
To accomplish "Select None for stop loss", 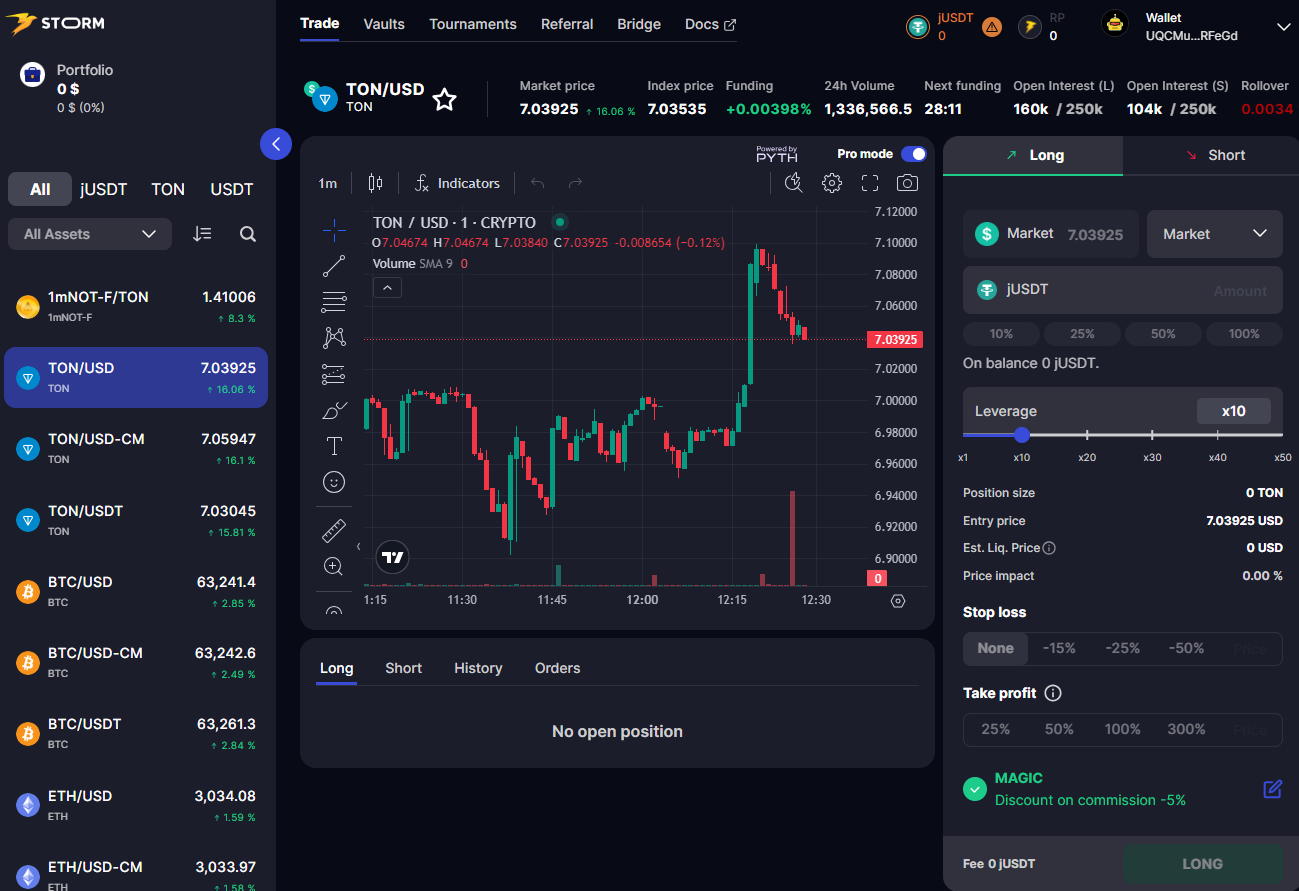I will click(x=996, y=648).
